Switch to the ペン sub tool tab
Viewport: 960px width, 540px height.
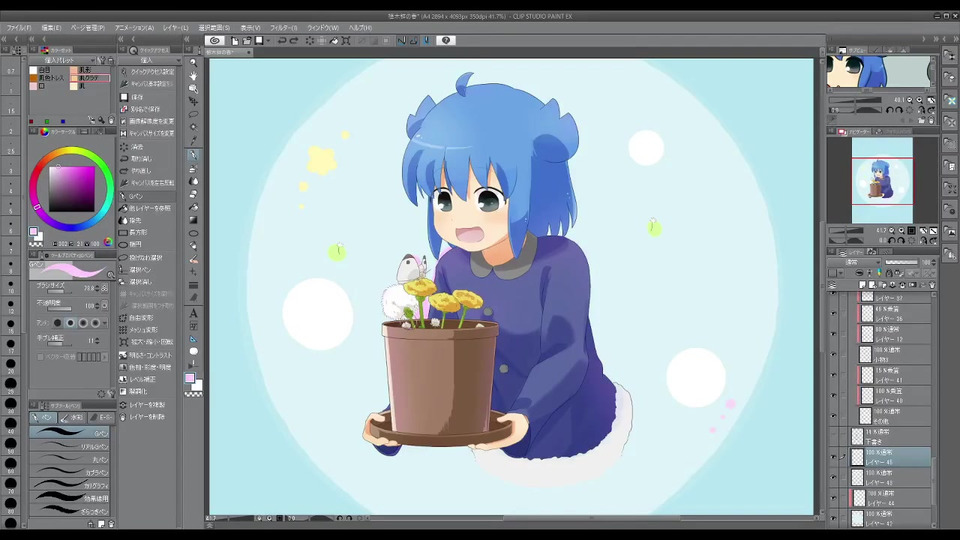point(43,418)
